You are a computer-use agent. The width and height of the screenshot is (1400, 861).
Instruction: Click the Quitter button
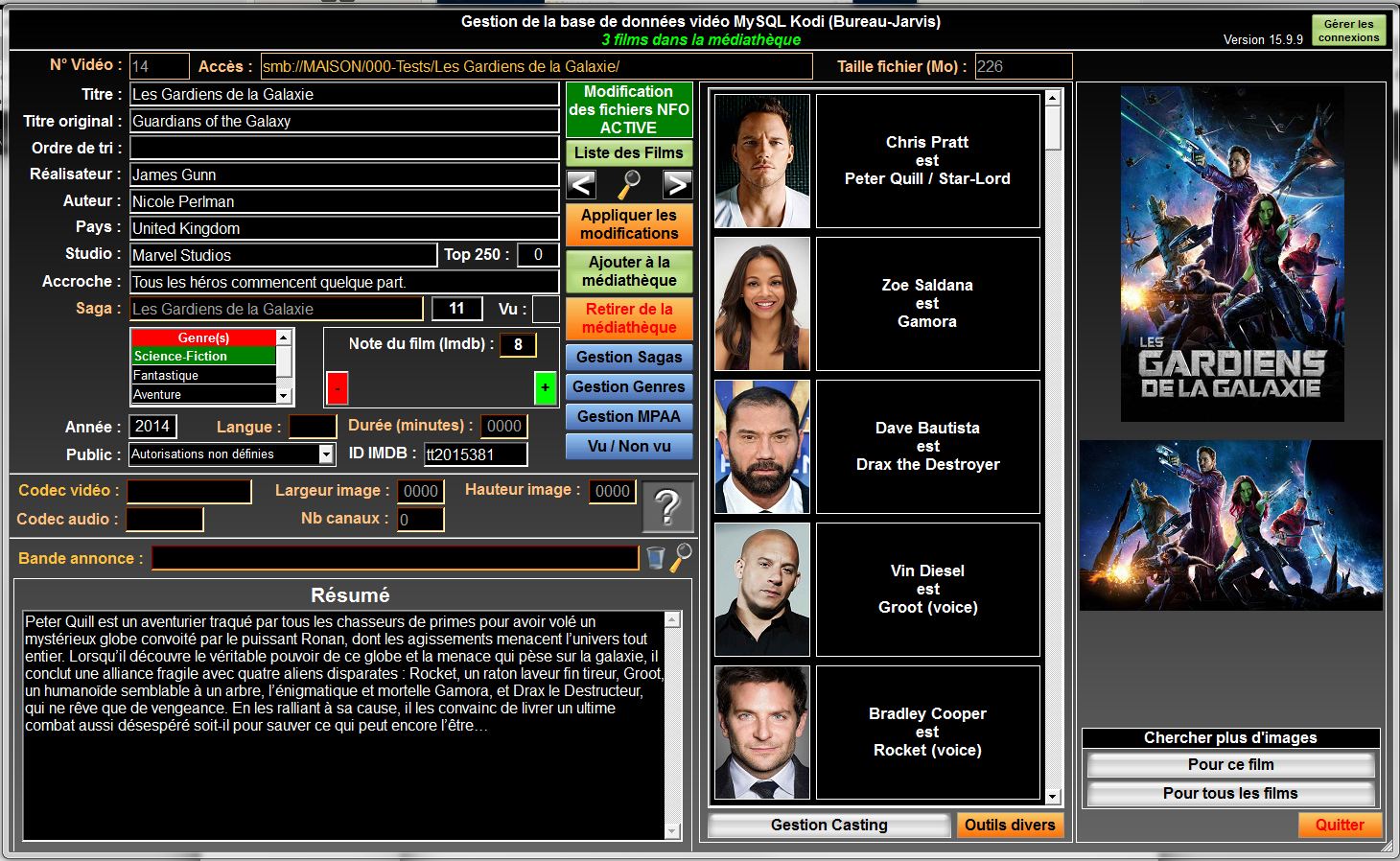(1340, 825)
